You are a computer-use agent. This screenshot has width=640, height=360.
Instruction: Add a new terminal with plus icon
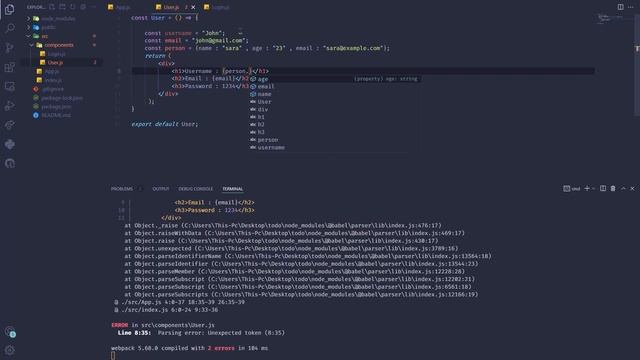[587, 189]
